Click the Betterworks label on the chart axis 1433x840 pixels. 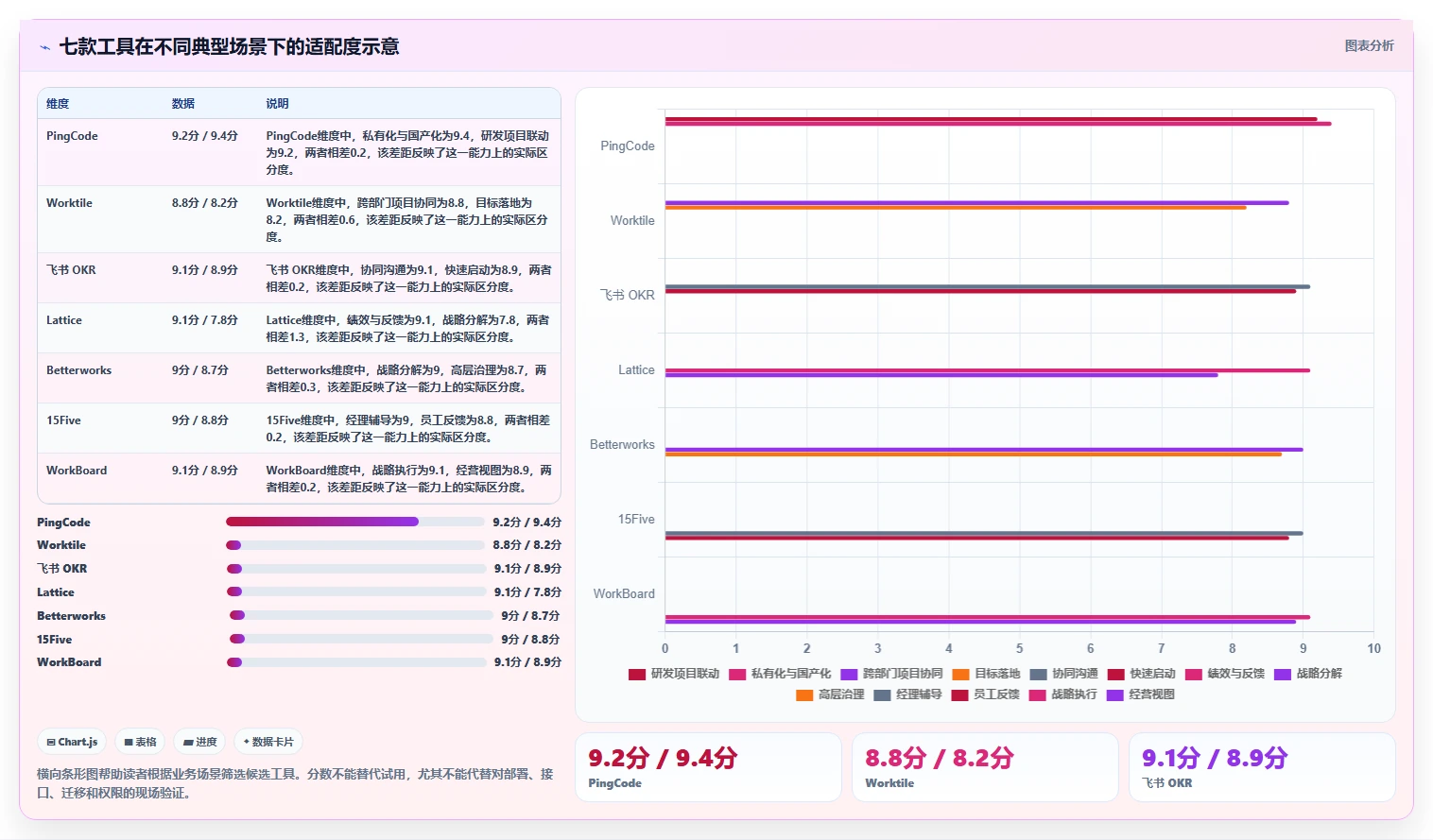[622, 445]
